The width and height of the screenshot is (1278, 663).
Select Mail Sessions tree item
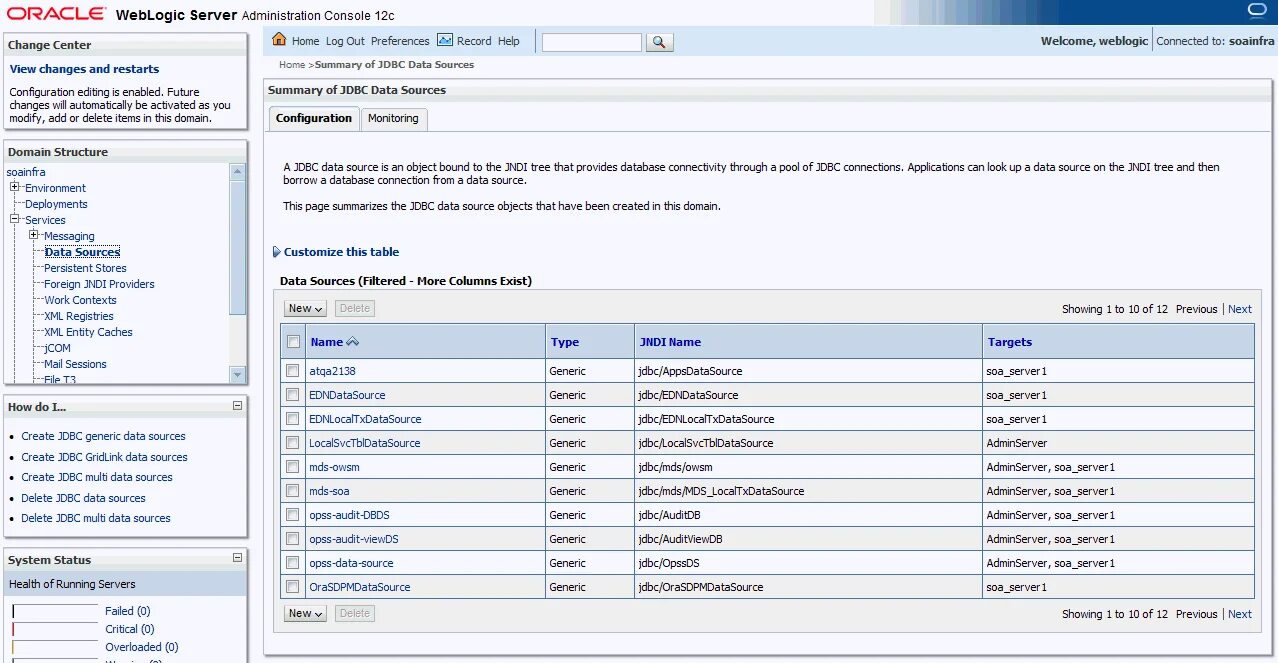pos(75,364)
